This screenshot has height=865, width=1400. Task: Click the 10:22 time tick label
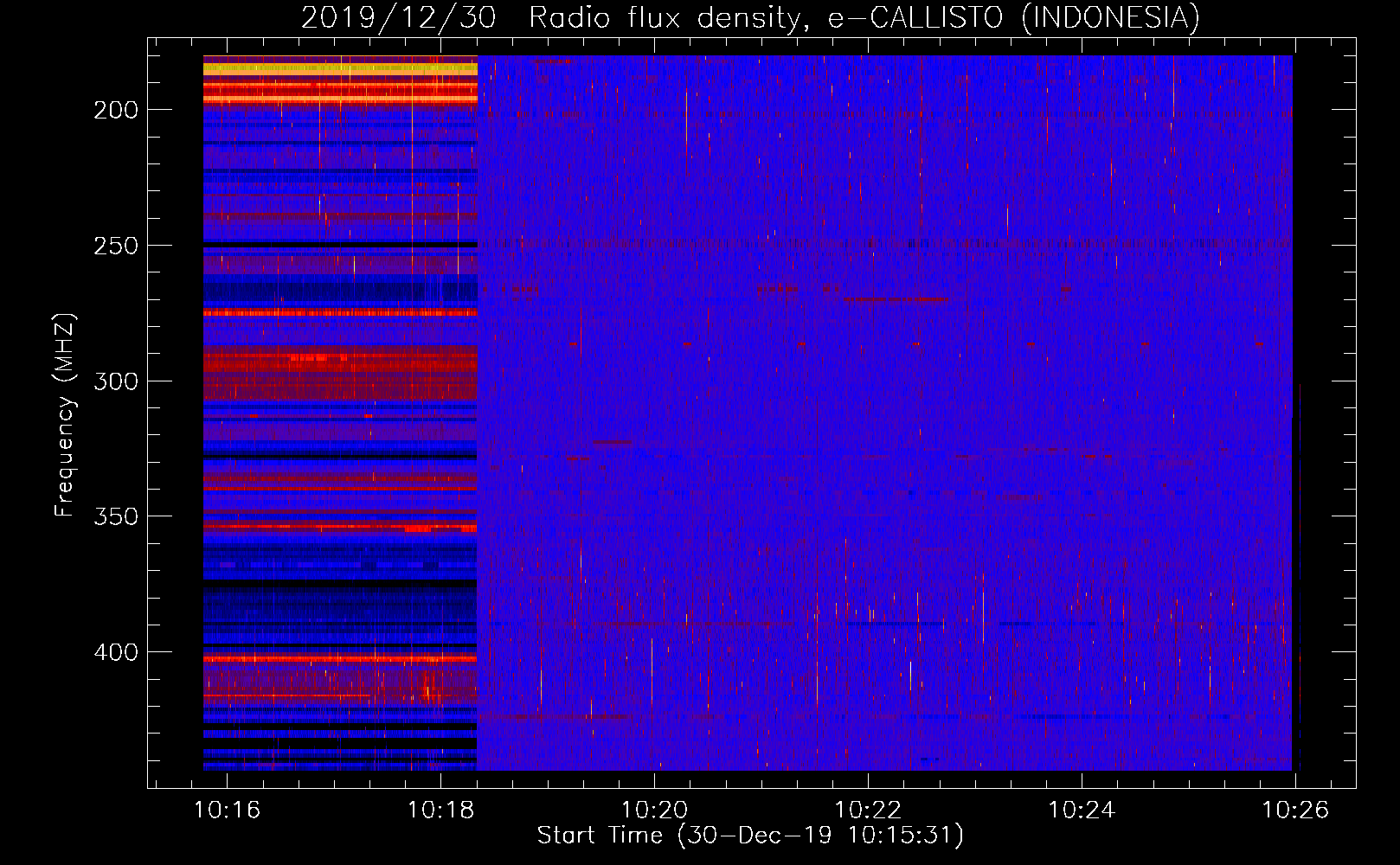tap(868, 810)
